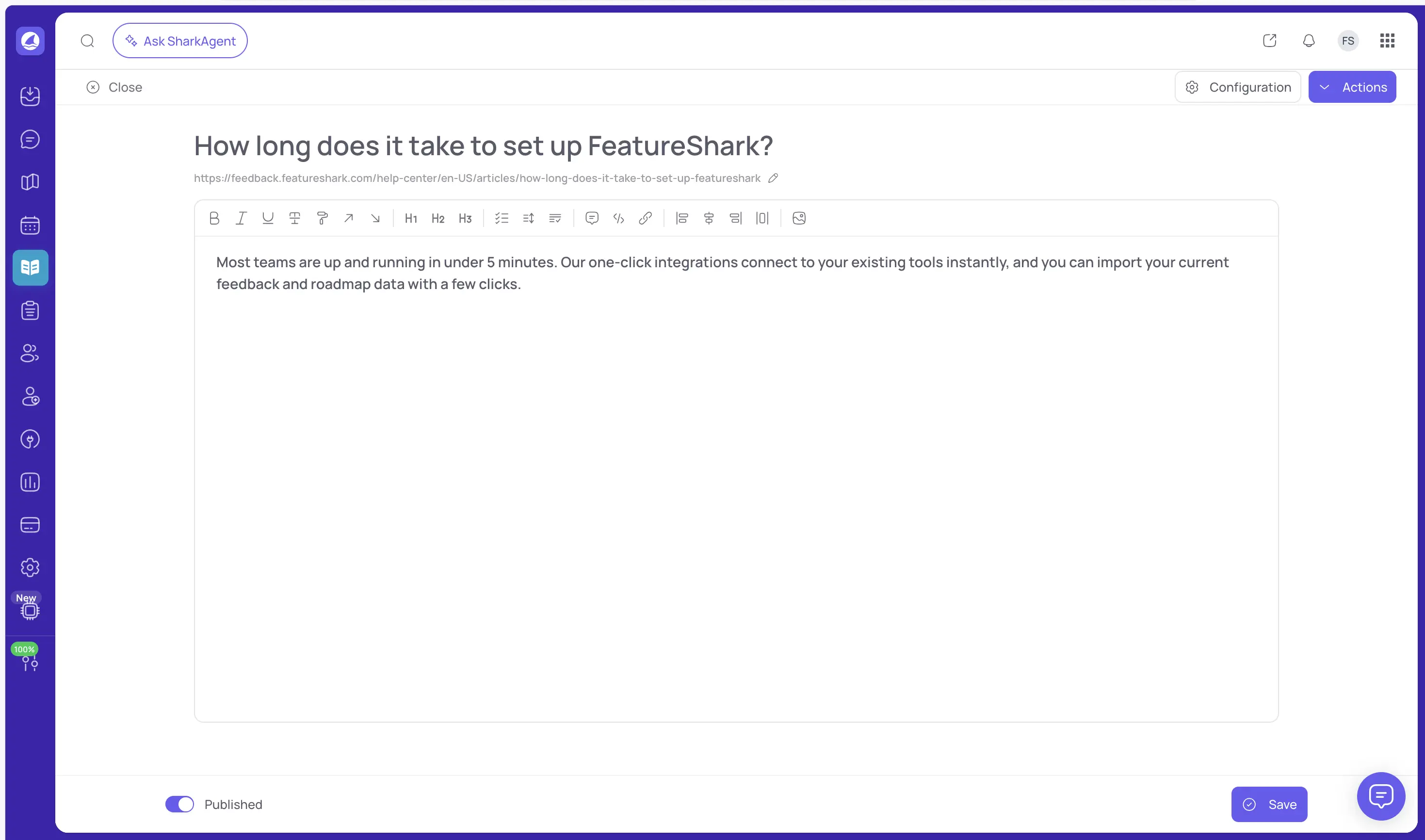Set heading level H1

click(411, 219)
